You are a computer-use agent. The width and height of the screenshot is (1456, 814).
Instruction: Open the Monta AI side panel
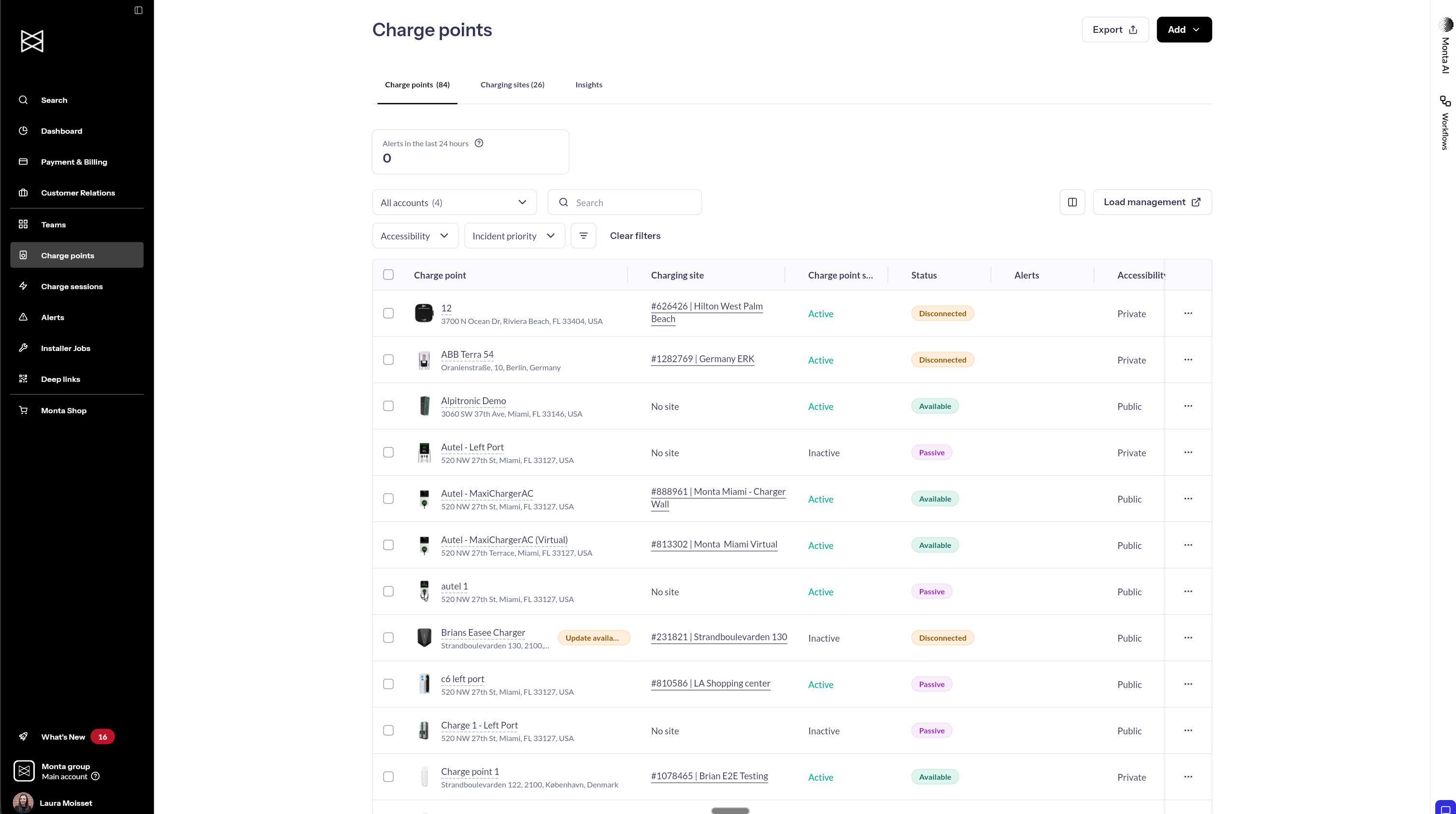[x=1445, y=46]
